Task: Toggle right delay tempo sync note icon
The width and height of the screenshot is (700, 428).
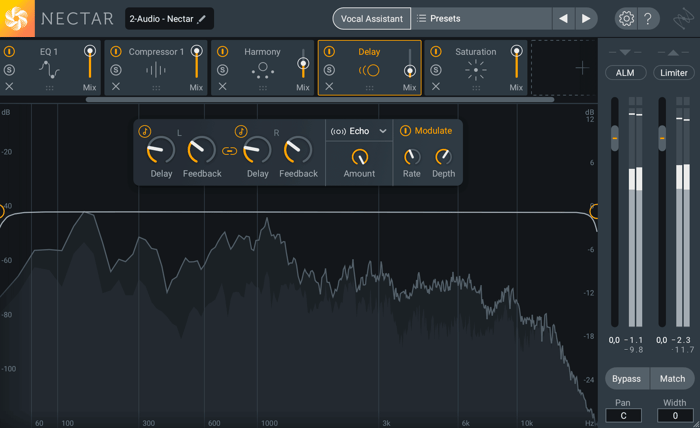Action: pos(241,131)
